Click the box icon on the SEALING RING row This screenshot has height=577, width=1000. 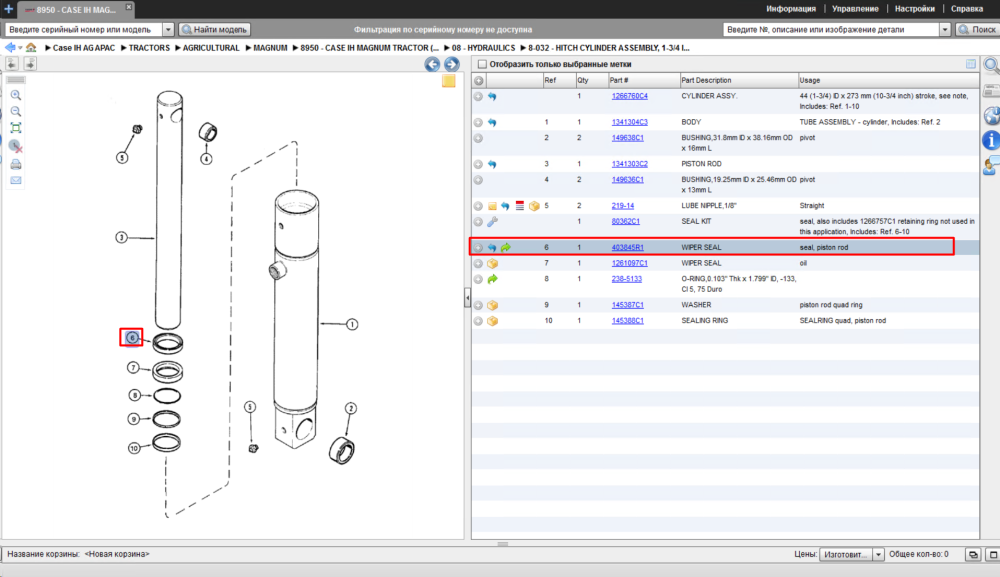point(492,321)
